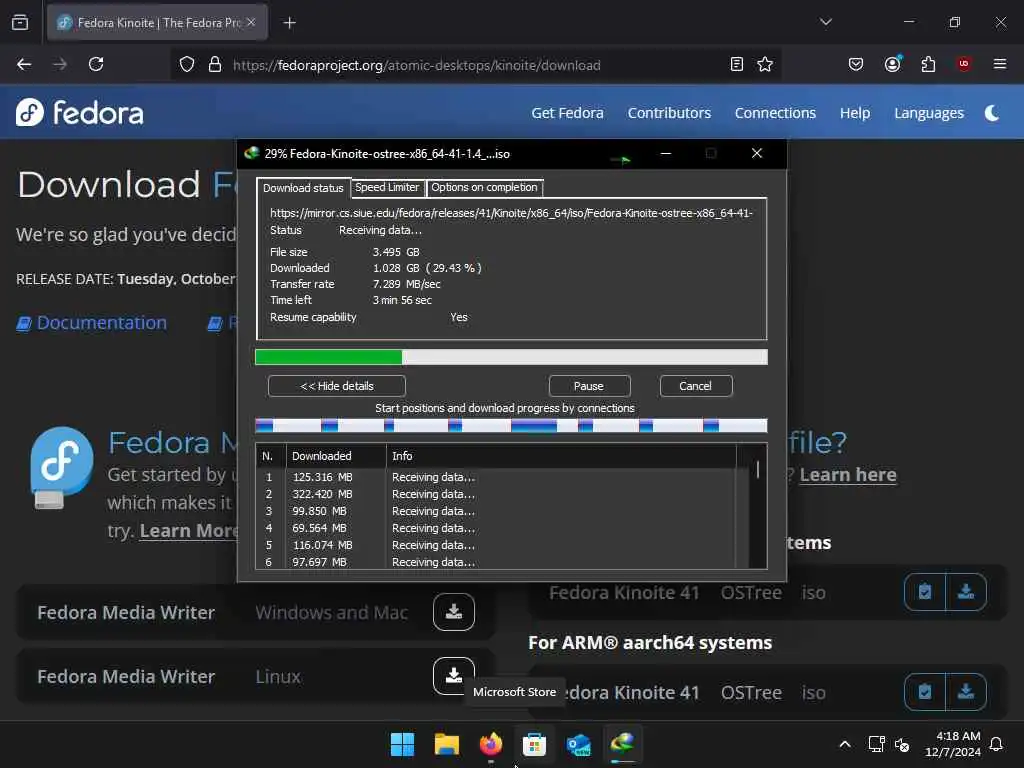The width and height of the screenshot is (1024, 768).
Task: Open Documentation link
Action: coord(92,323)
